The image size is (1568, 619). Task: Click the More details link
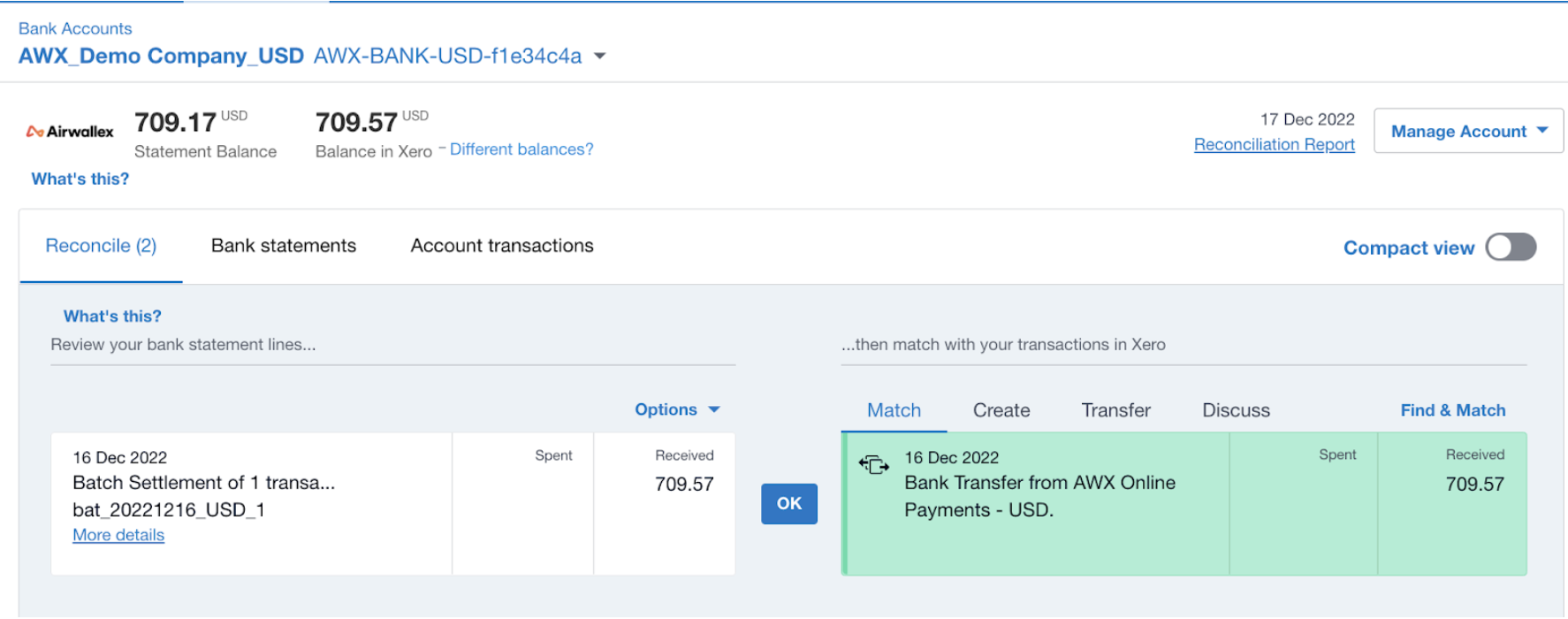pyautogui.click(x=118, y=535)
